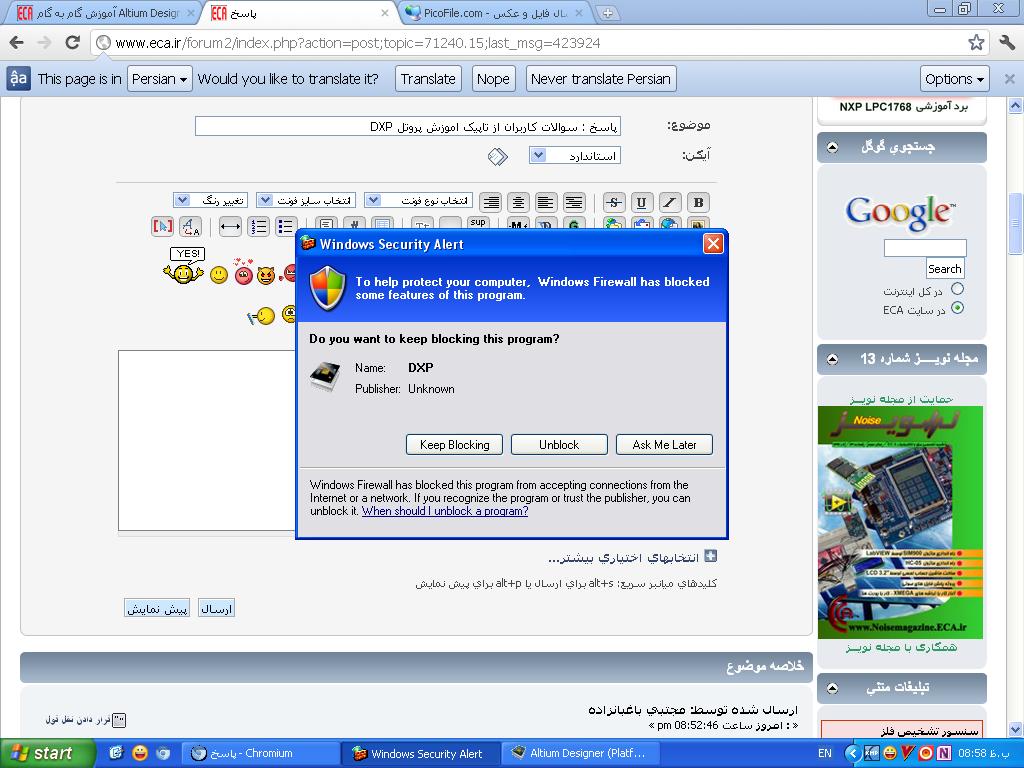Click the EN language indicator in taskbar
Image resolution: width=1024 pixels, height=768 pixels.
[825, 753]
